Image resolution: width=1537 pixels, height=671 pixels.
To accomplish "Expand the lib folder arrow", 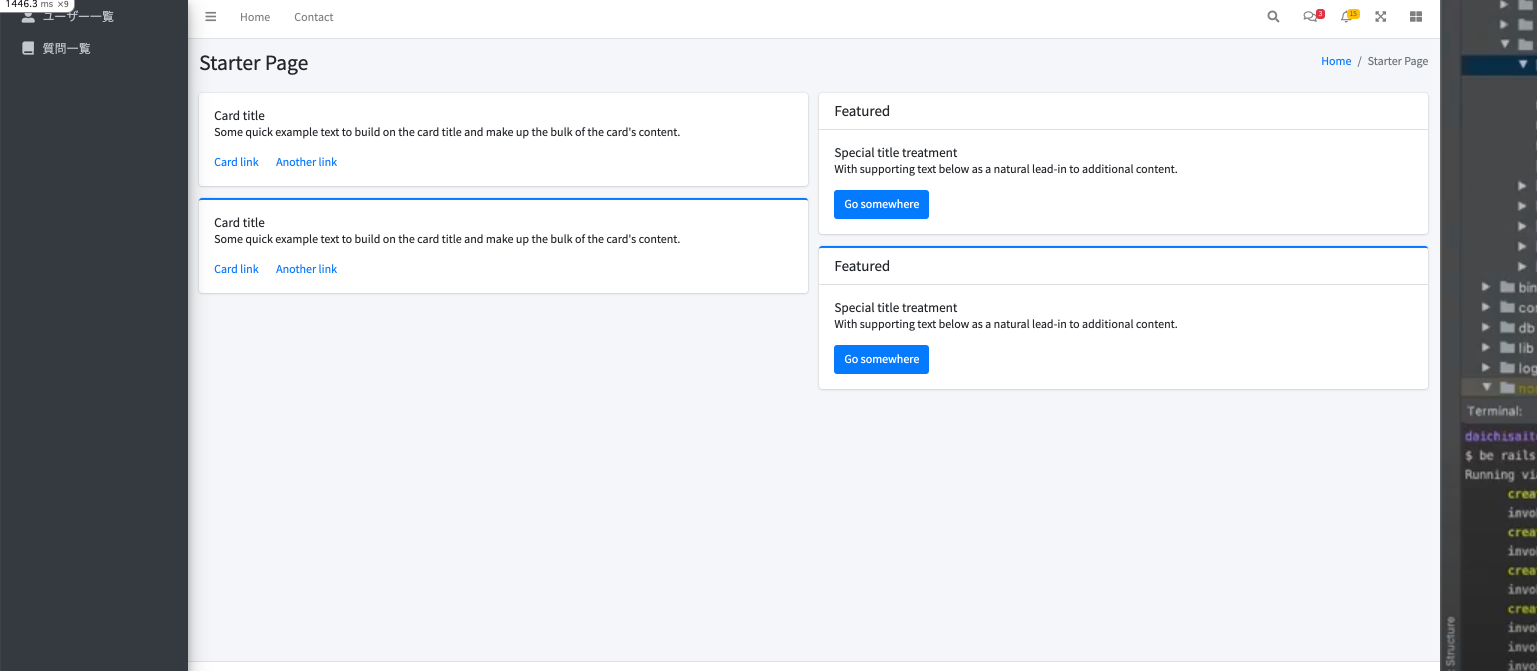I will pyautogui.click(x=1487, y=348).
